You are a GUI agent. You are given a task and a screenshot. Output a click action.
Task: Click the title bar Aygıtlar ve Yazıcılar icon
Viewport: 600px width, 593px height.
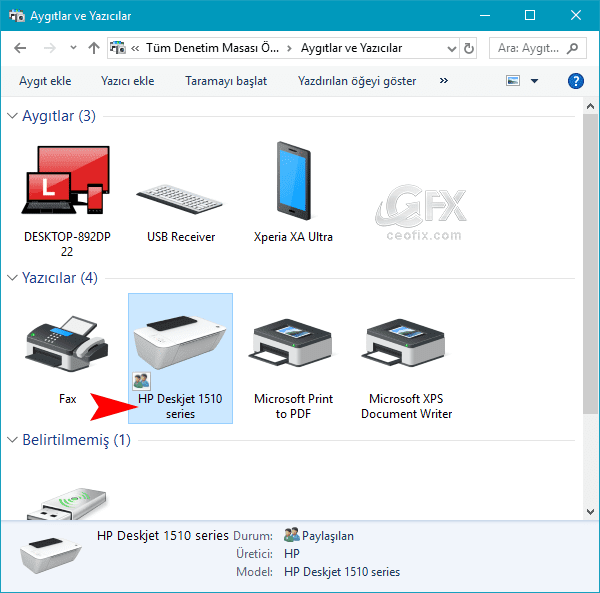[17, 16]
